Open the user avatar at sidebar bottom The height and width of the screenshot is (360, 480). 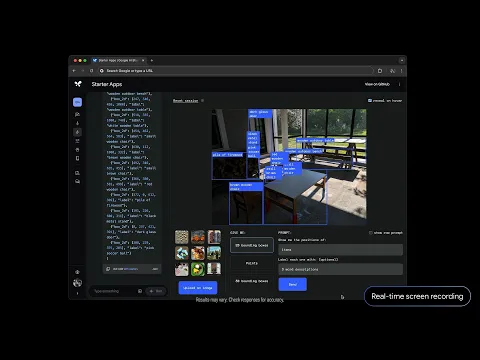[x=77, y=283]
